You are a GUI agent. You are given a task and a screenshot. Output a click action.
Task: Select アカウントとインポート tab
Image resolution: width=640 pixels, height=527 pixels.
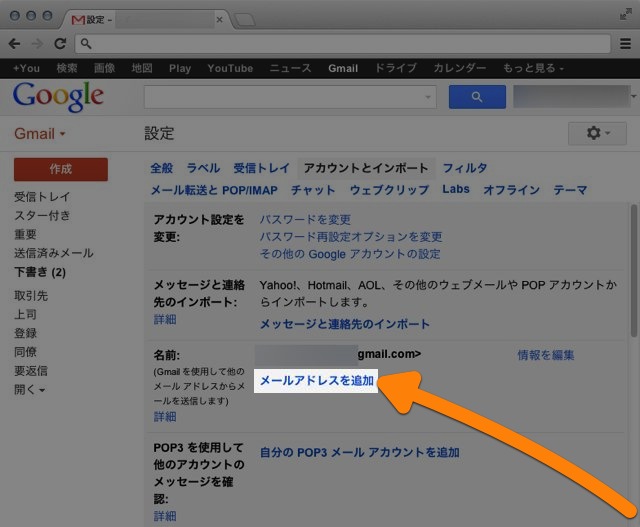366,168
